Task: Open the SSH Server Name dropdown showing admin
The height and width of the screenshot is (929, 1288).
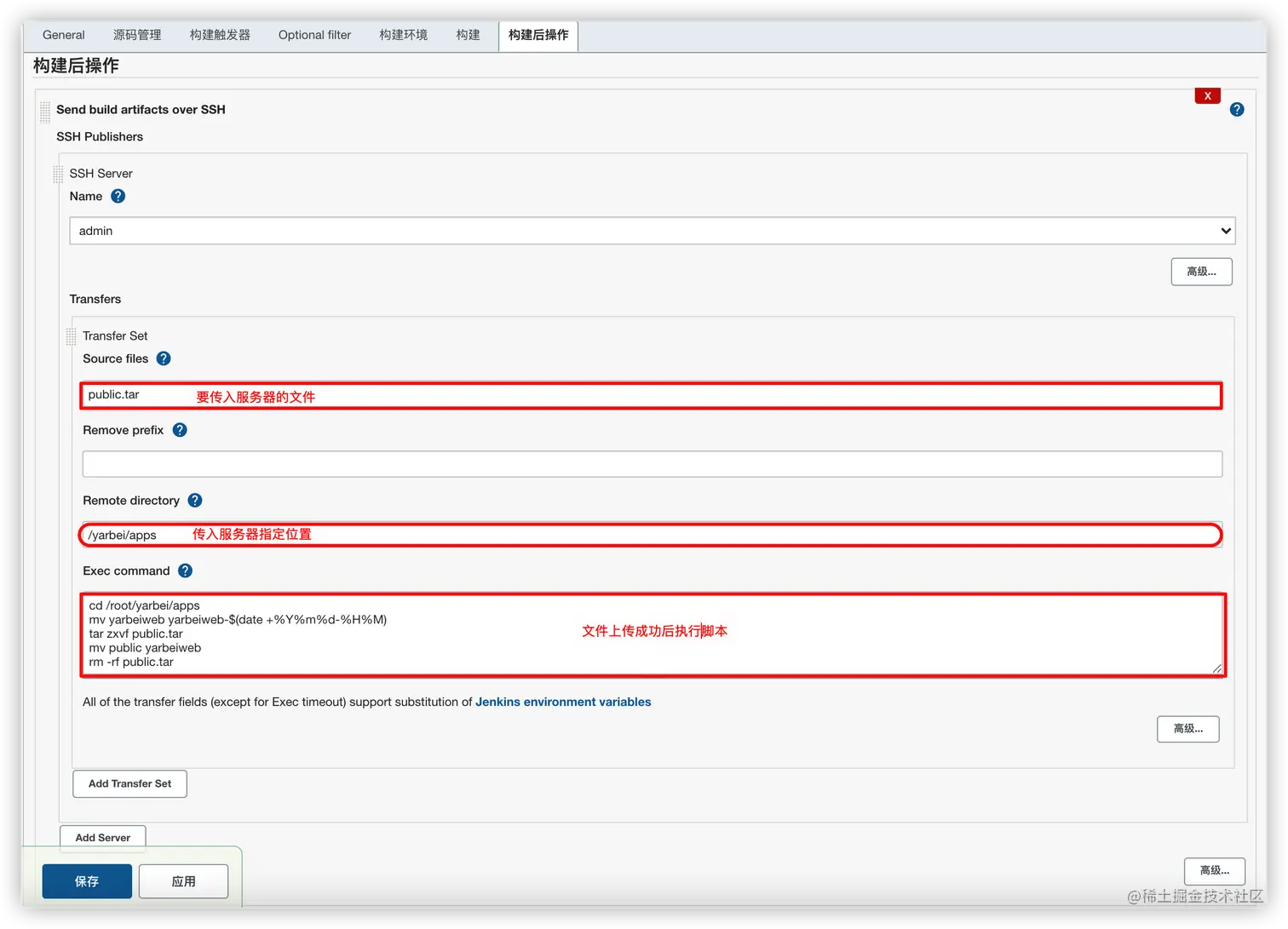Action: tap(653, 231)
